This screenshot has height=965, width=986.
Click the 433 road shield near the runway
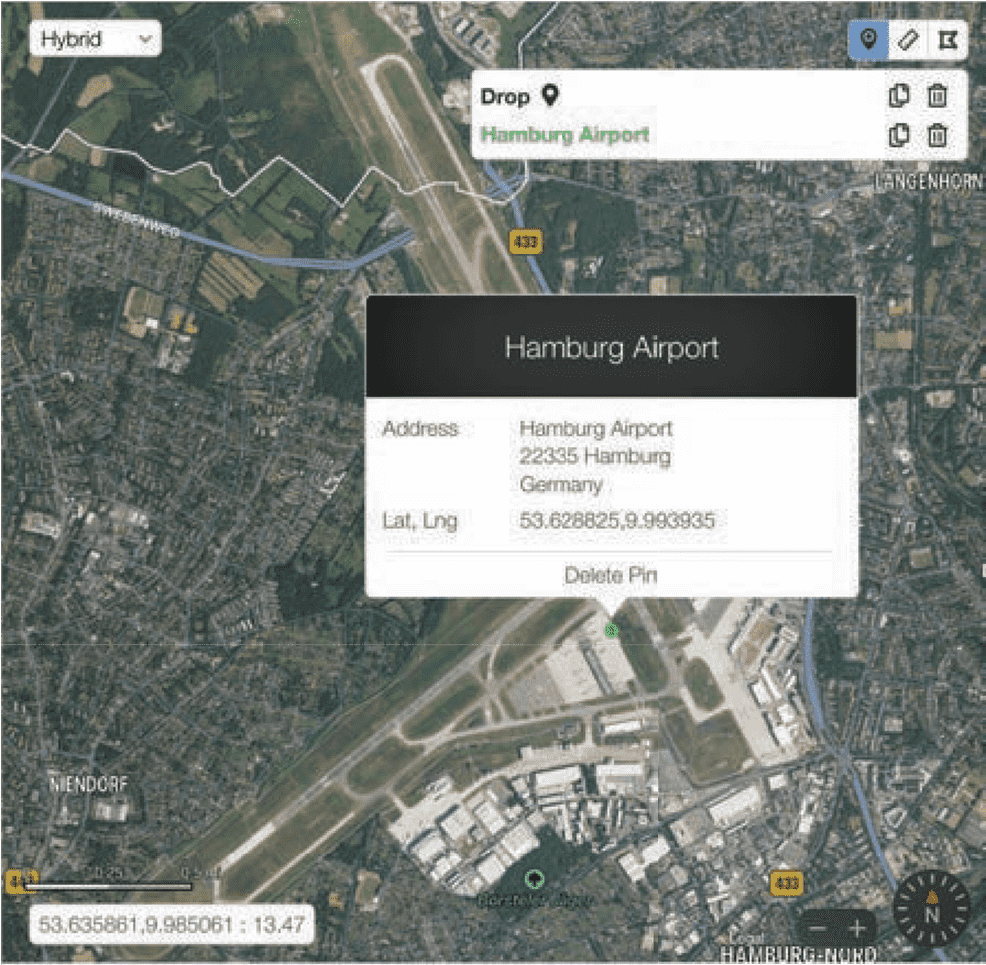[526, 241]
